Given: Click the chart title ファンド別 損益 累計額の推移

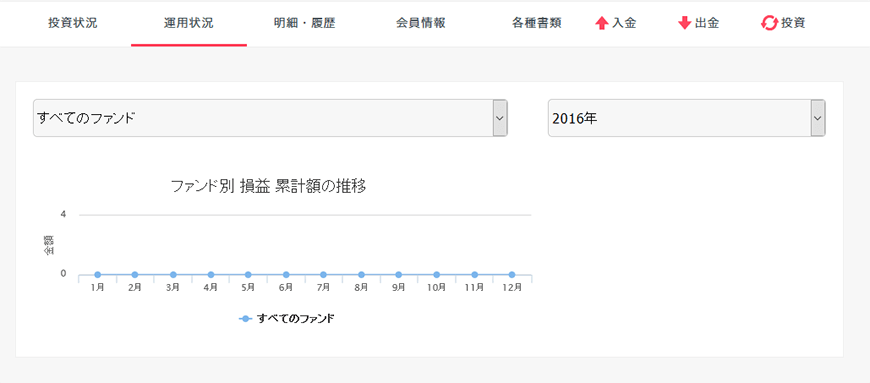Looking at the screenshot, I should click(x=268, y=186).
